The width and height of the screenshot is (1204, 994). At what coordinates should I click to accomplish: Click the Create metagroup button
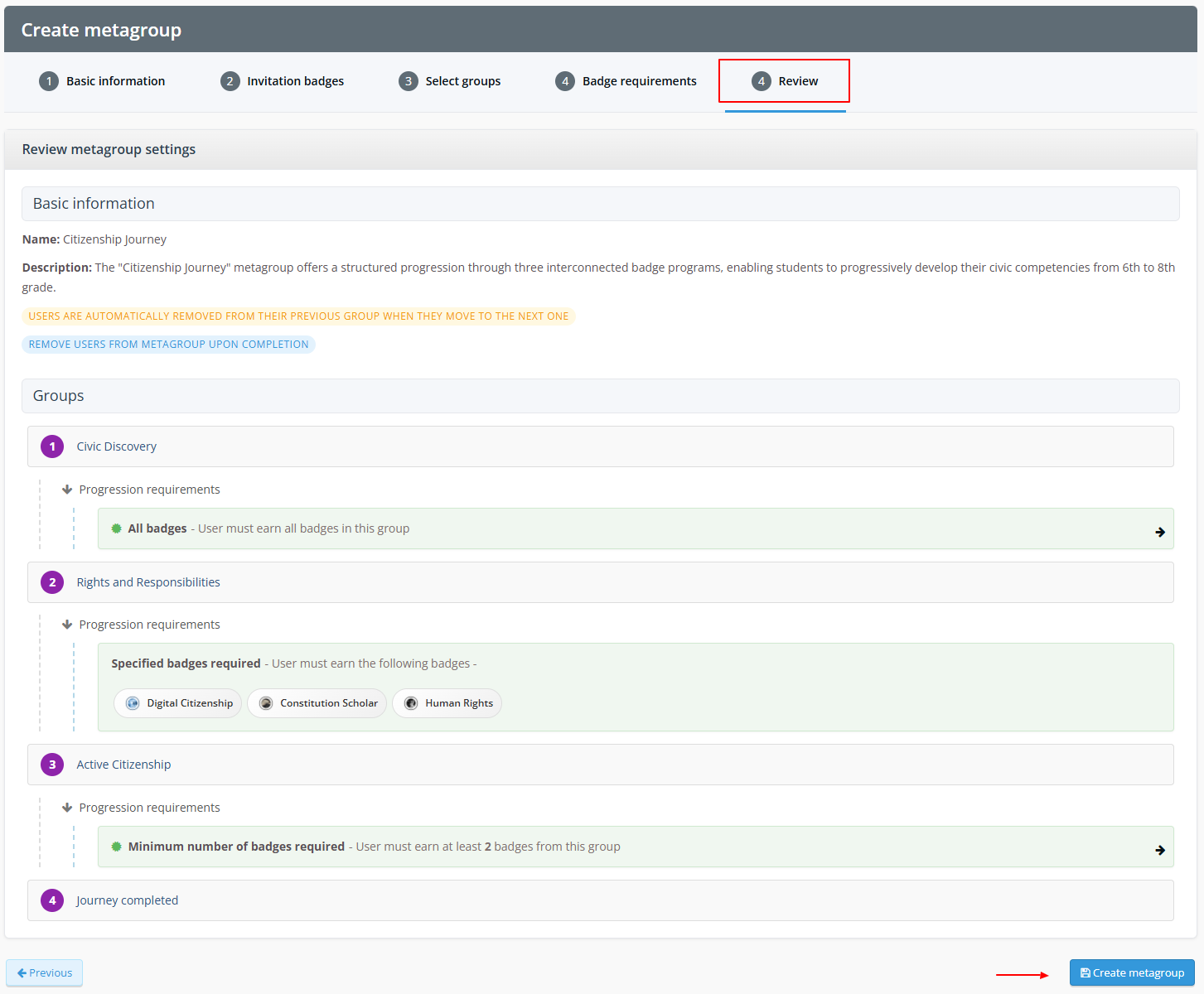[x=1132, y=972]
